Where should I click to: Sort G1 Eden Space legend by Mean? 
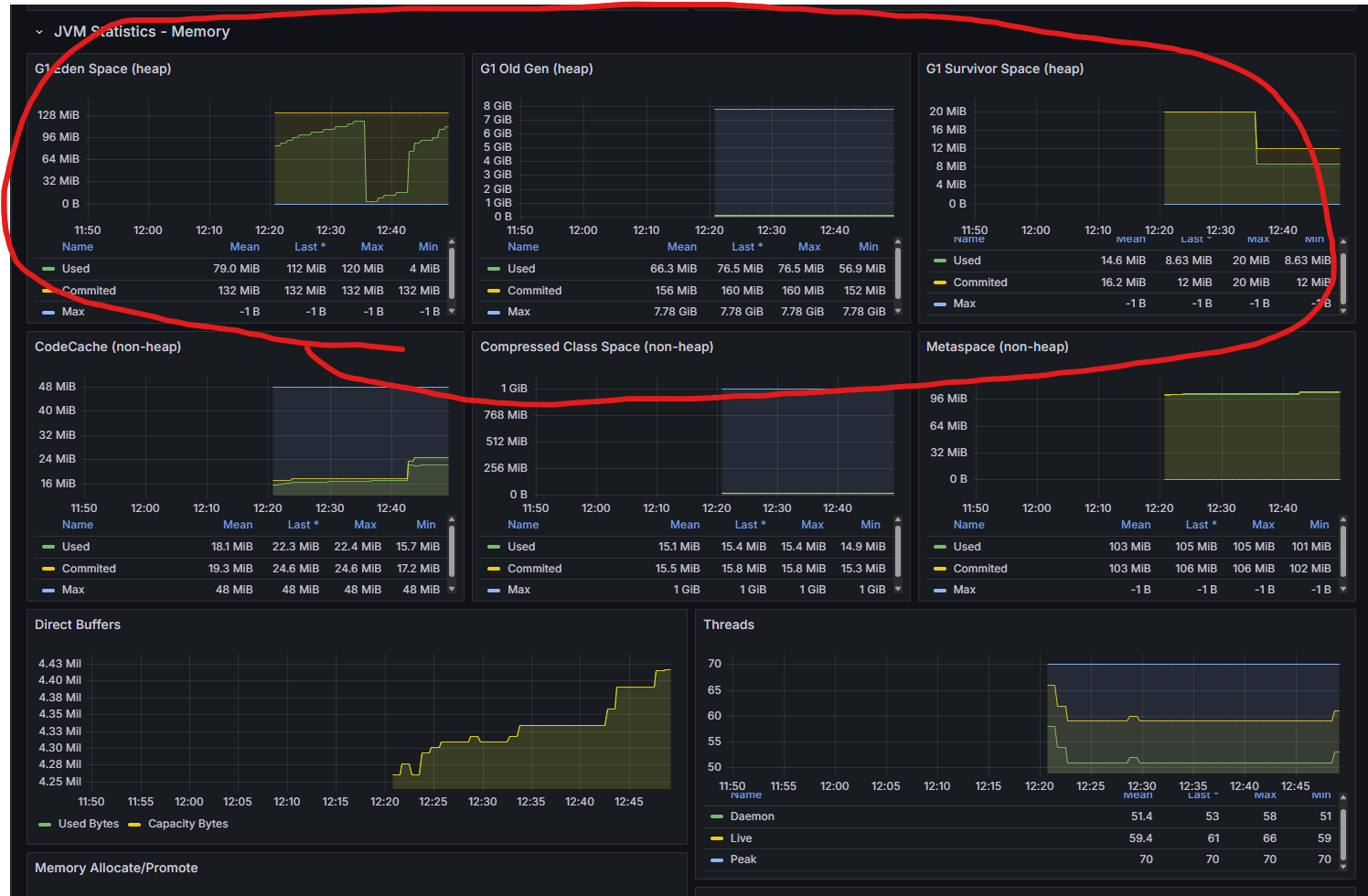(x=244, y=247)
